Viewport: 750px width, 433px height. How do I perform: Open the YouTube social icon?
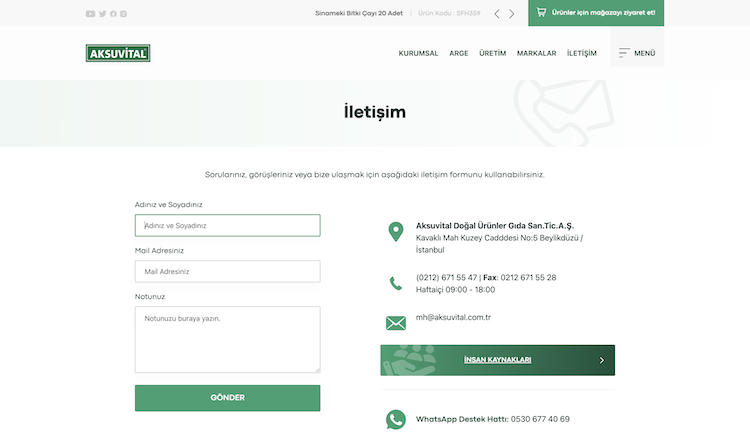(x=90, y=14)
